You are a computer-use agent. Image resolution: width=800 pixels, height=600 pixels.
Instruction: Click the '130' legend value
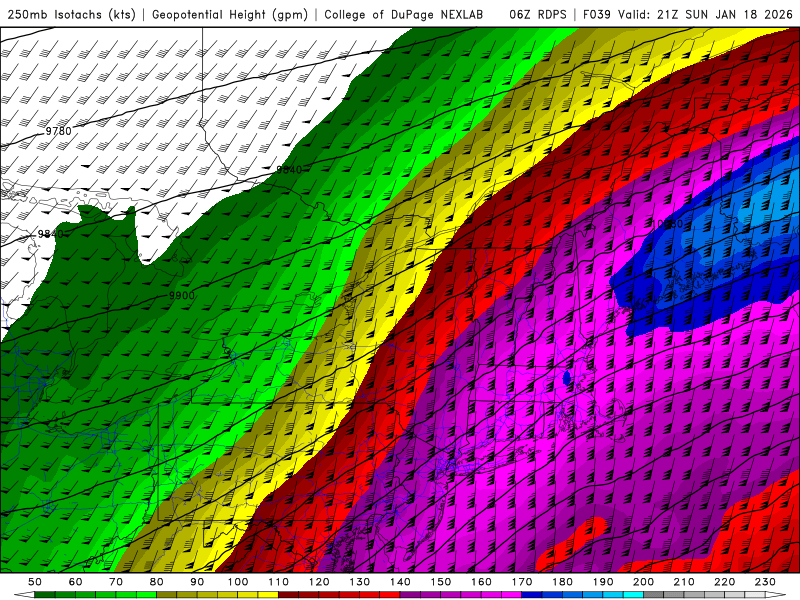[359, 582]
